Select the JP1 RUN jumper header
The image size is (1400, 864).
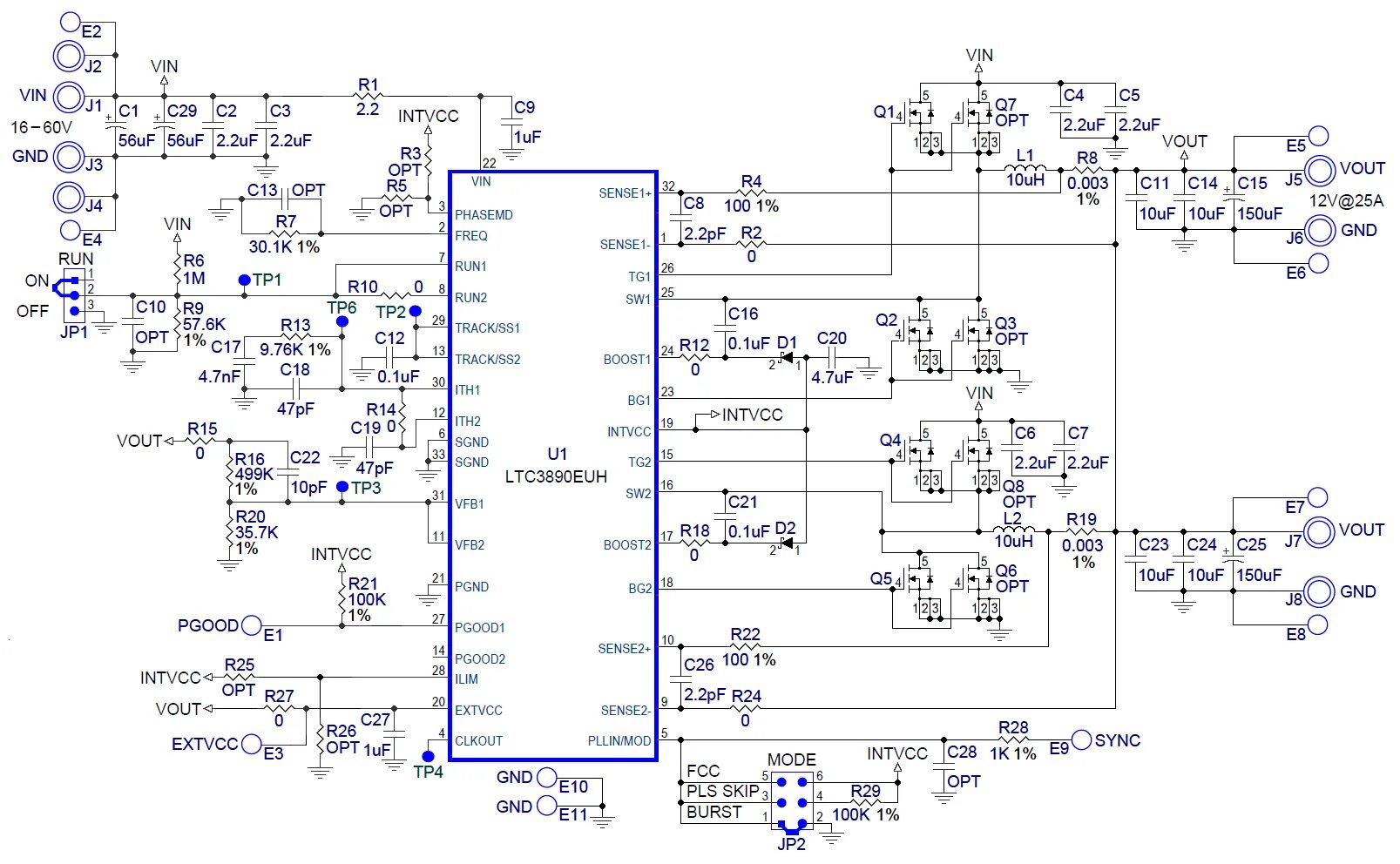[x=74, y=295]
